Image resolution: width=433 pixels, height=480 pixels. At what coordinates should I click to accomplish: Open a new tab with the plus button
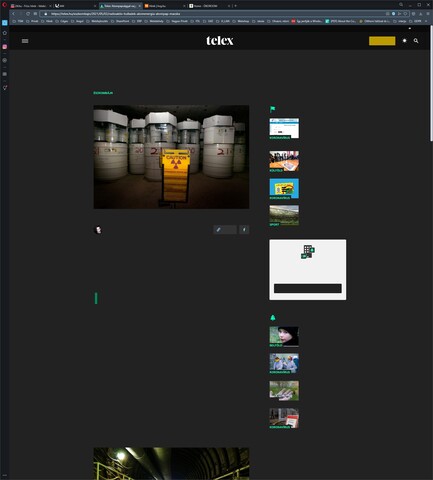pyautogui.click(x=235, y=6)
